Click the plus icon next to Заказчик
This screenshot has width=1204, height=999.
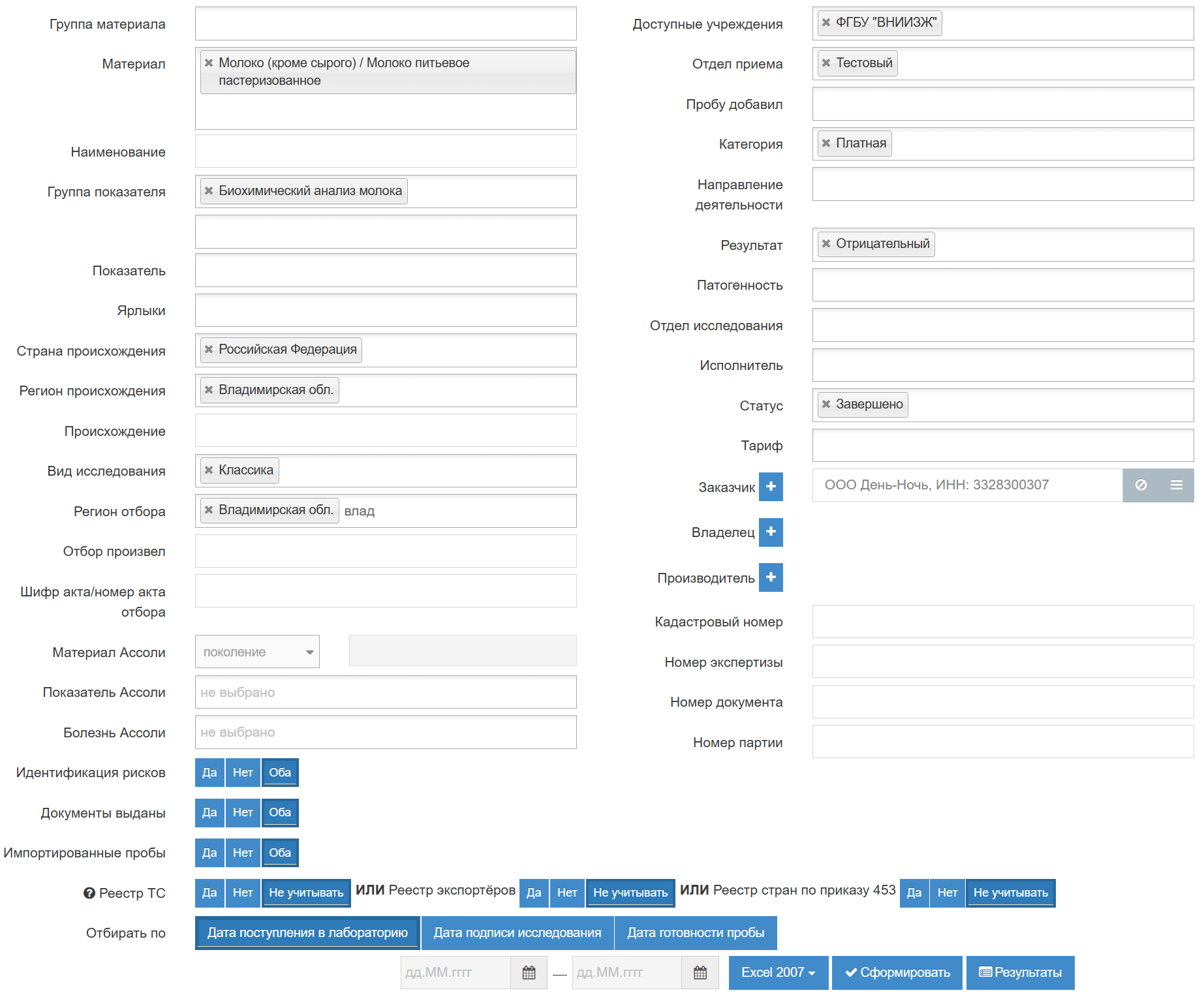pyautogui.click(x=771, y=487)
